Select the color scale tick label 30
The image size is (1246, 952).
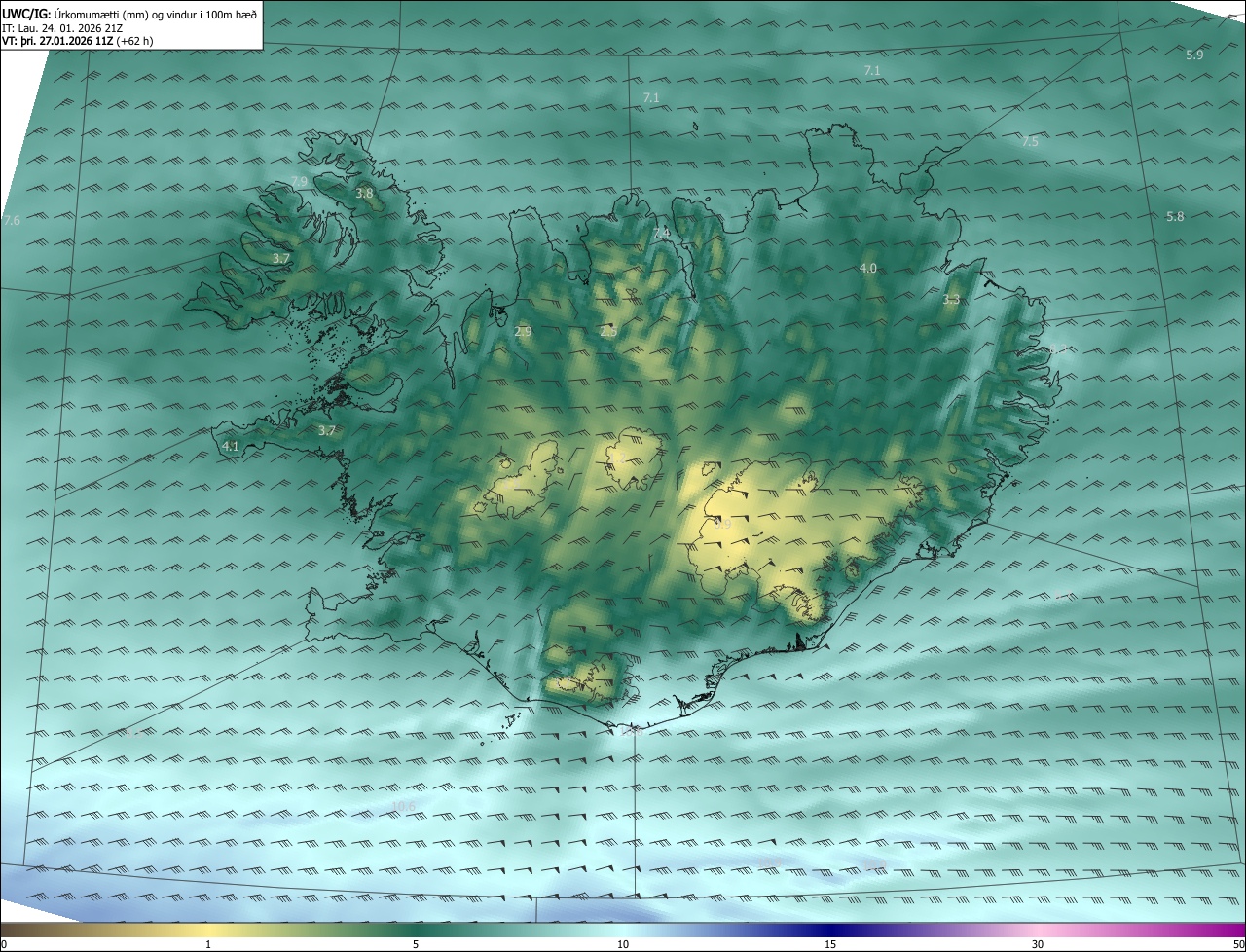pyautogui.click(x=1038, y=944)
